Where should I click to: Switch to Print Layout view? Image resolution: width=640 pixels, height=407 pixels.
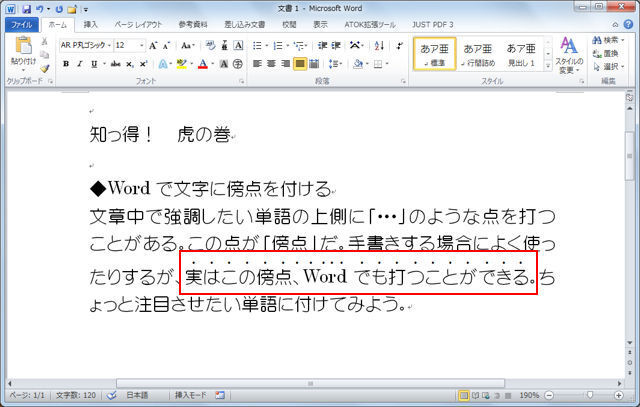coord(464,395)
